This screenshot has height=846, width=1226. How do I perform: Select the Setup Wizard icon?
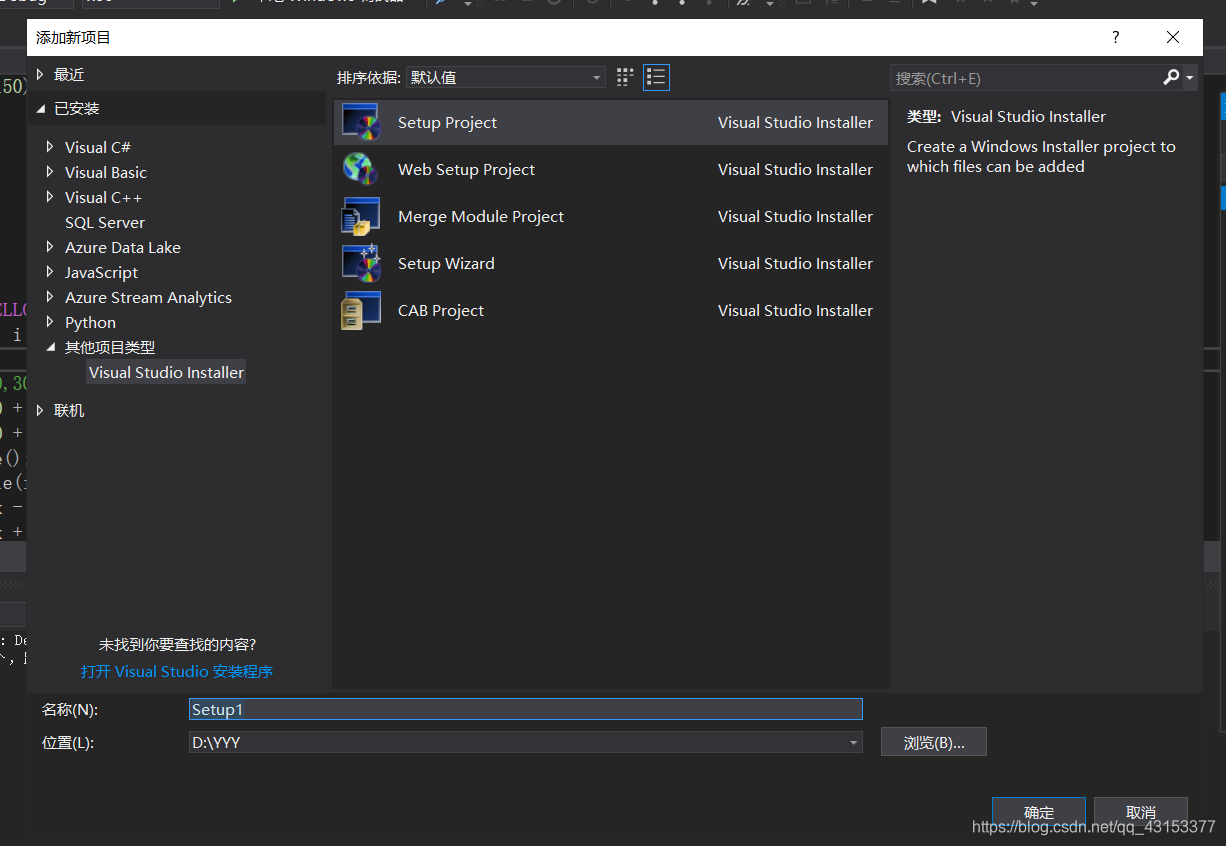point(361,263)
